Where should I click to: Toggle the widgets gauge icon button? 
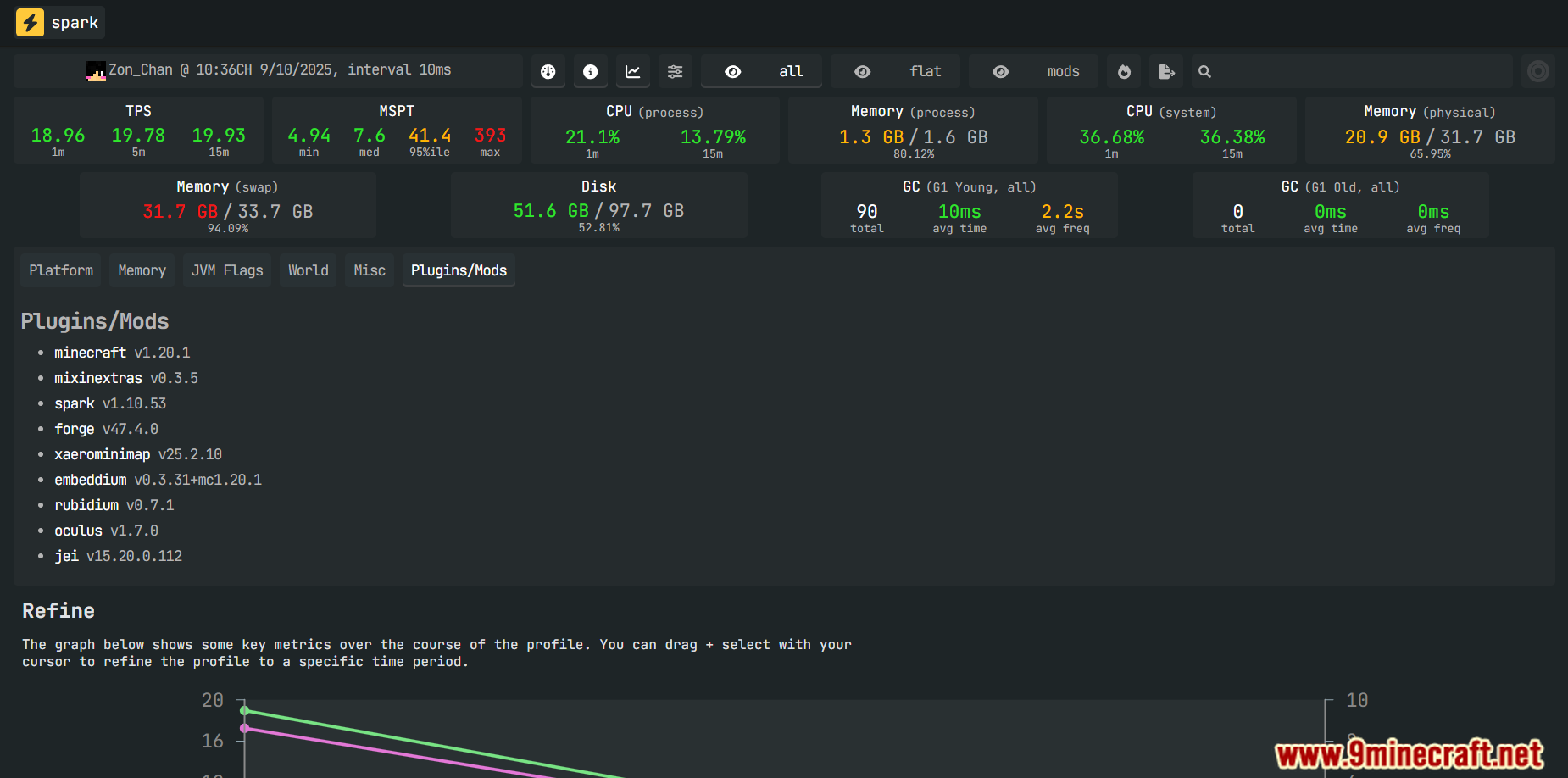(548, 72)
